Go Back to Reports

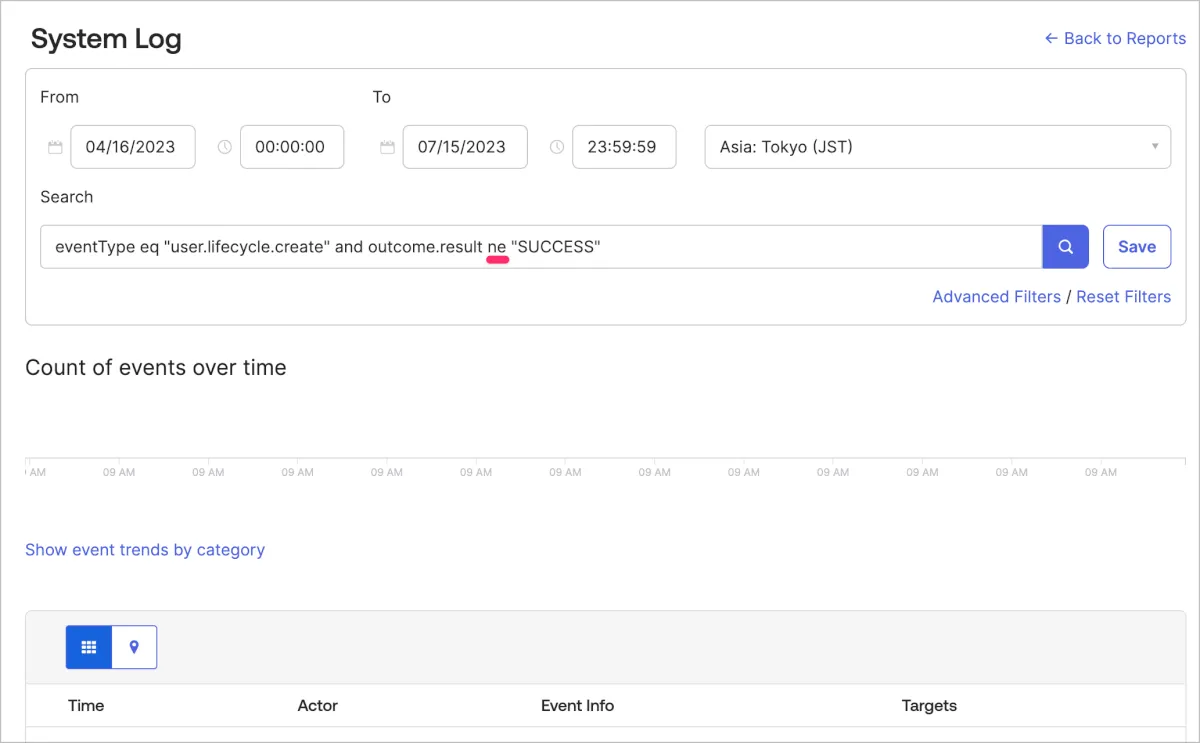pyautogui.click(x=1114, y=38)
